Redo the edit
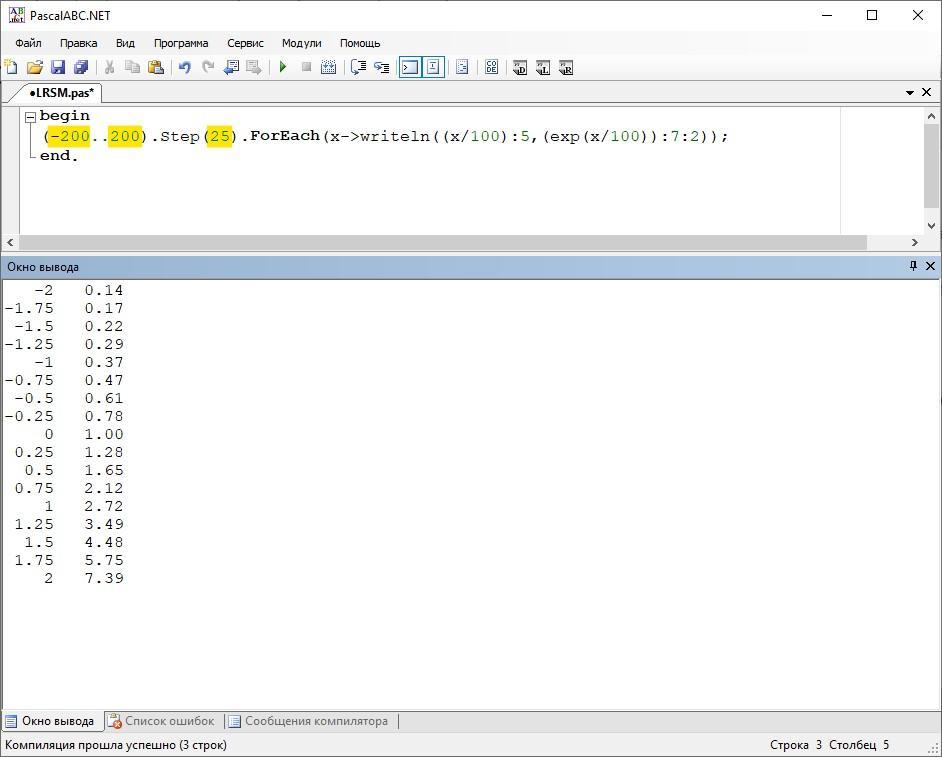 [208, 67]
